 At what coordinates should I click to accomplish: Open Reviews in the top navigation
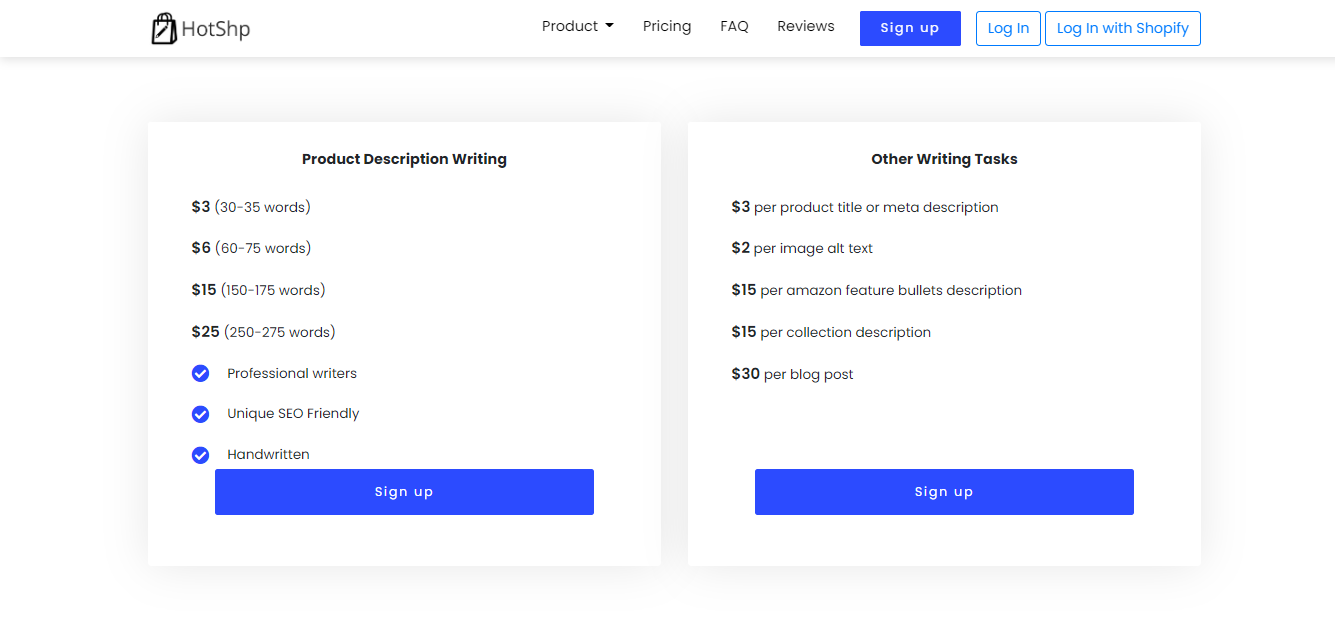(805, 27)
